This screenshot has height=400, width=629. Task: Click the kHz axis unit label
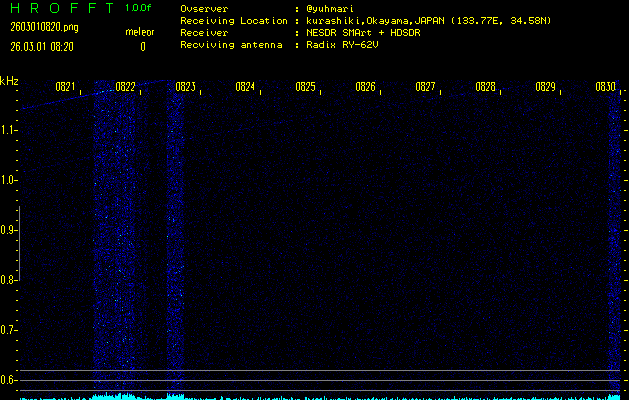tap(9, 81)
